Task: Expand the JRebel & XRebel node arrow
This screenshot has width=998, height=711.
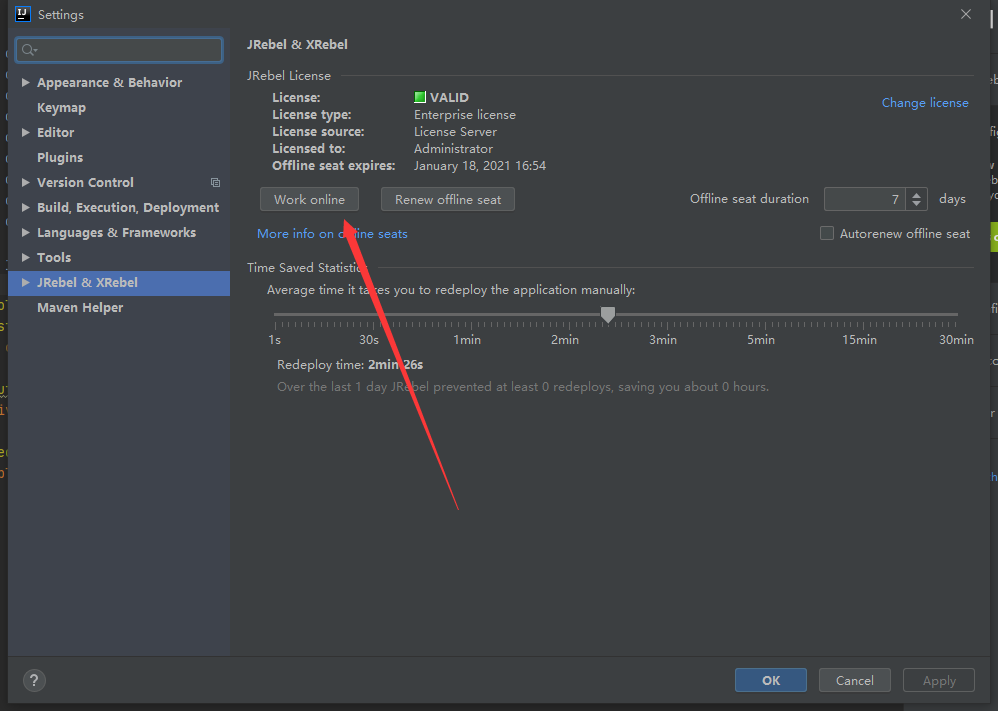Action: point(25,283)
